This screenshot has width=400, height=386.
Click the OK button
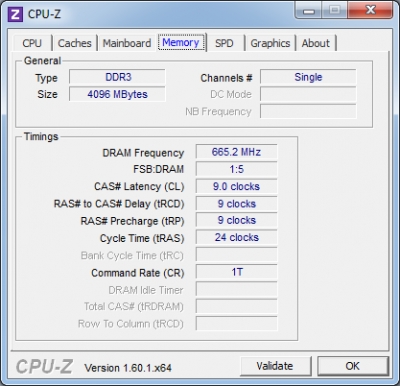pos(353,366)
